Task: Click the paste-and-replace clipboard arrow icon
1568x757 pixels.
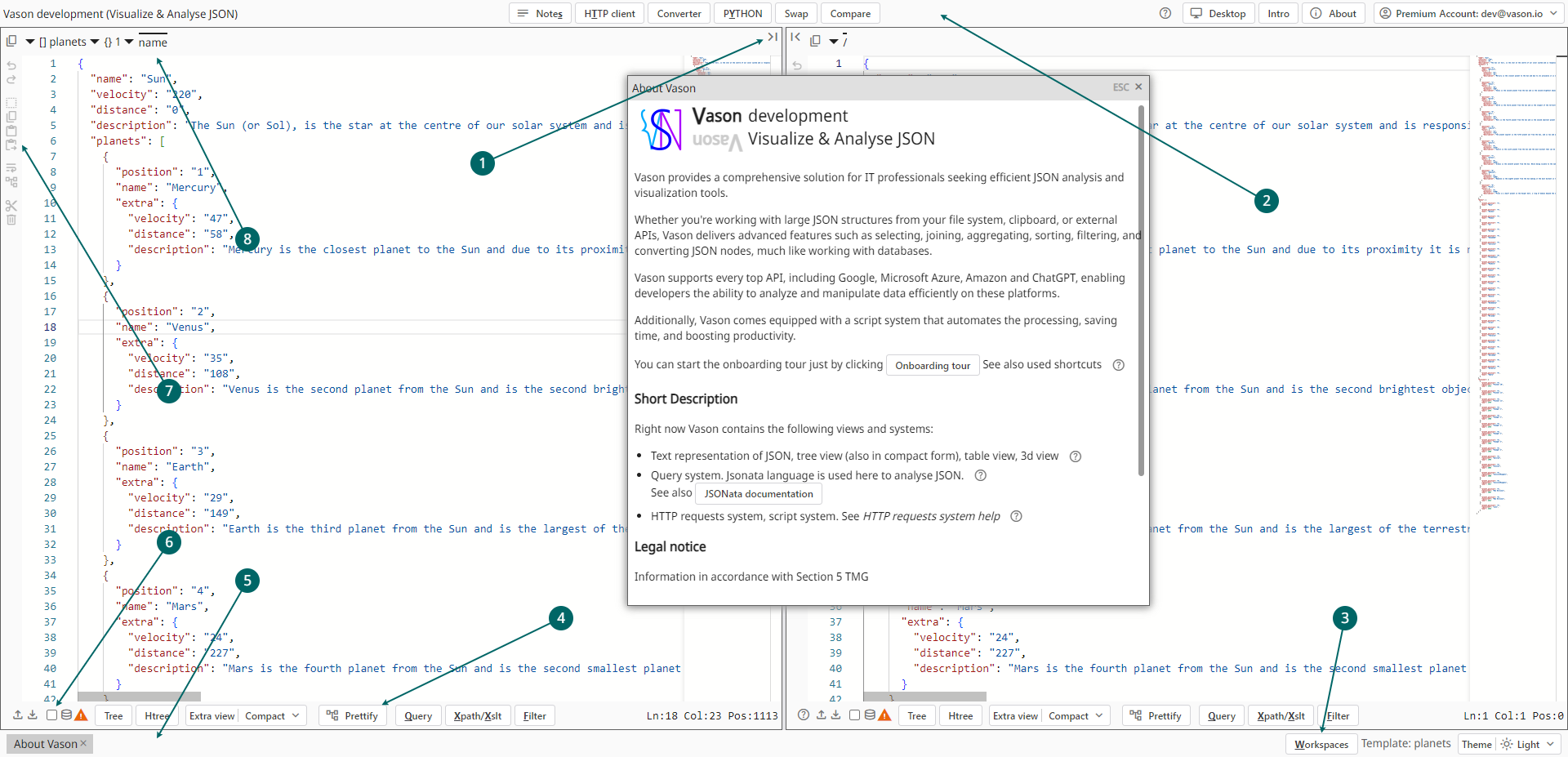Action: coord(11,145)
